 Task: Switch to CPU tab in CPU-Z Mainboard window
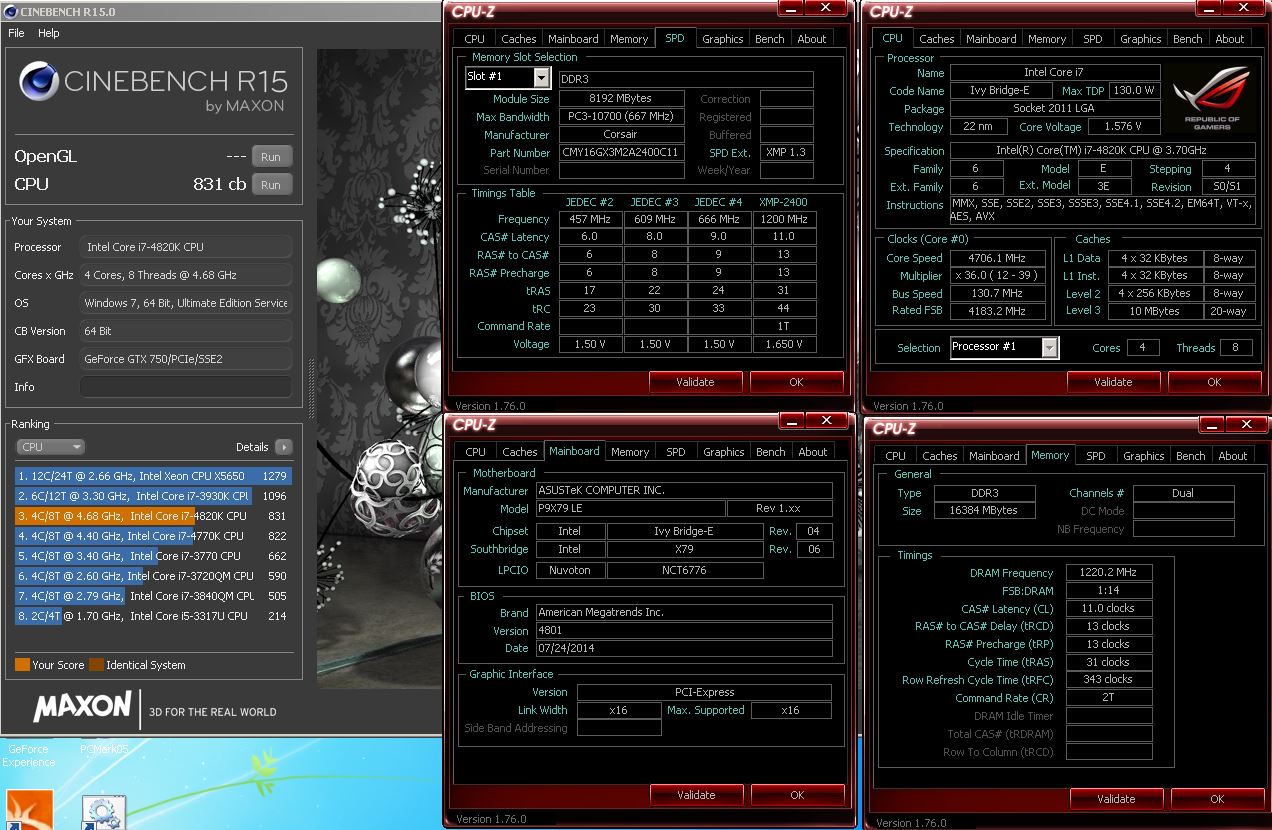coord(475,452)
